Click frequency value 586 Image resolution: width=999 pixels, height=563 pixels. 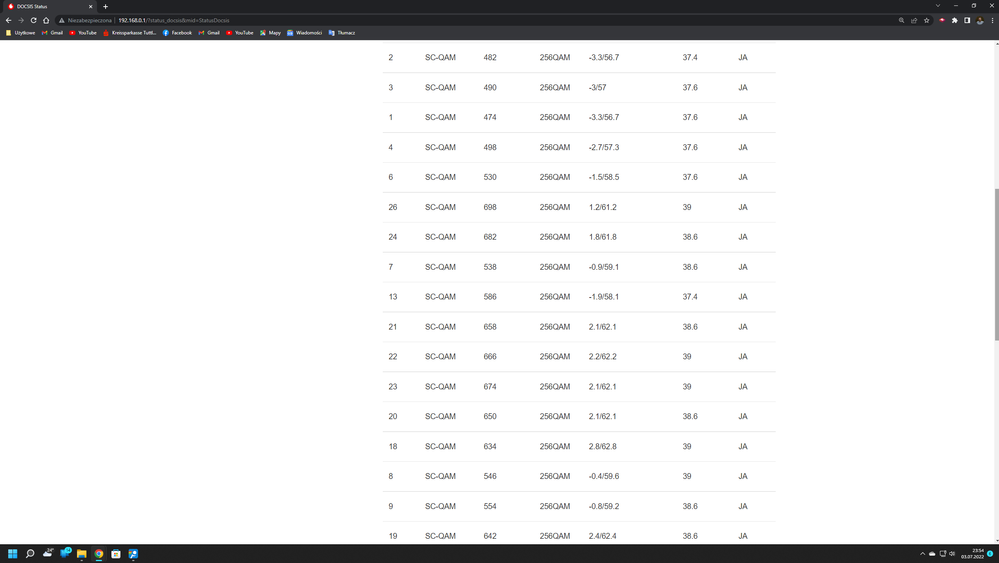(490, 297)
